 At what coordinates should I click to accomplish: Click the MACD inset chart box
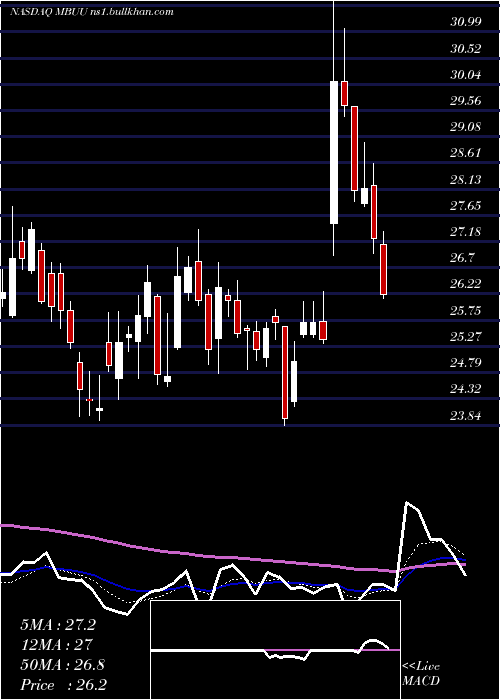point(275,650)
